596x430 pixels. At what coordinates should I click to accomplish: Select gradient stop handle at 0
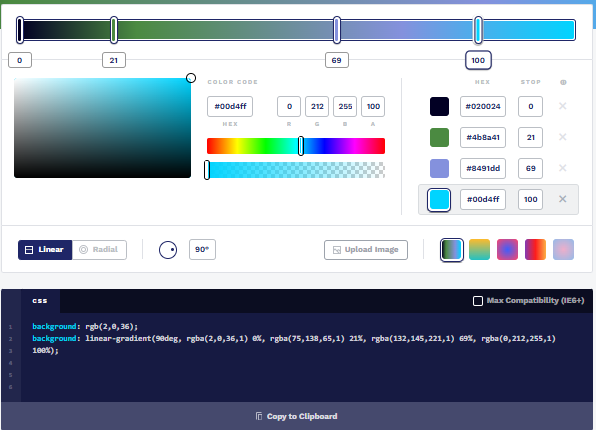pos(20,30)
